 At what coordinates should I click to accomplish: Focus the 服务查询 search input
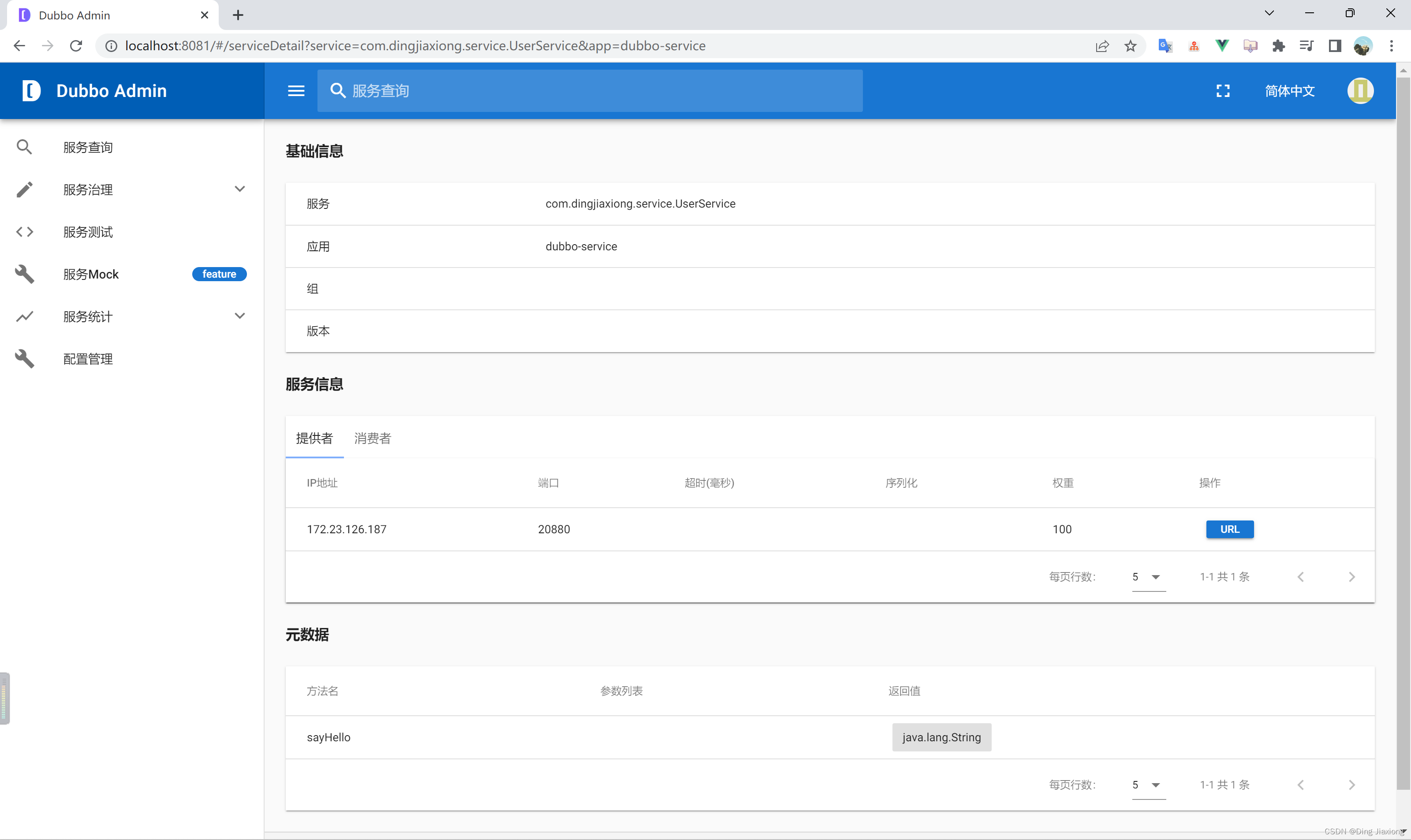(x=590, y=90)
